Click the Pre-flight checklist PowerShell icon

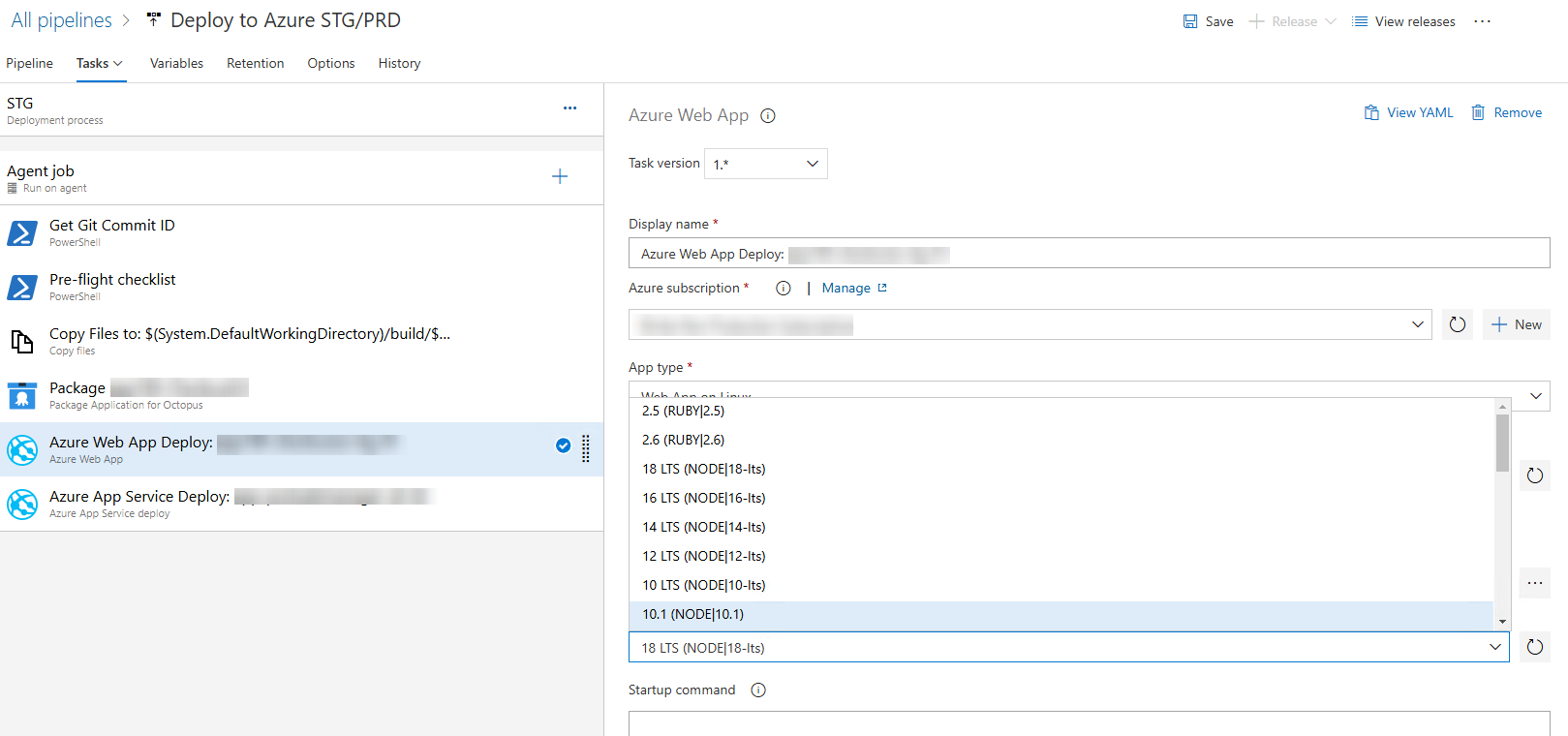coord(22,287)
